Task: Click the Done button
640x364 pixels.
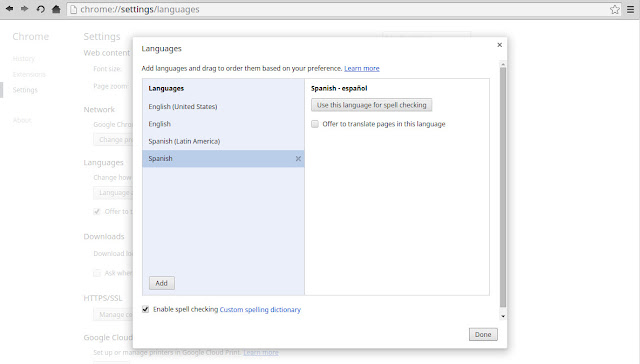Action: click(x=483, y=334)
